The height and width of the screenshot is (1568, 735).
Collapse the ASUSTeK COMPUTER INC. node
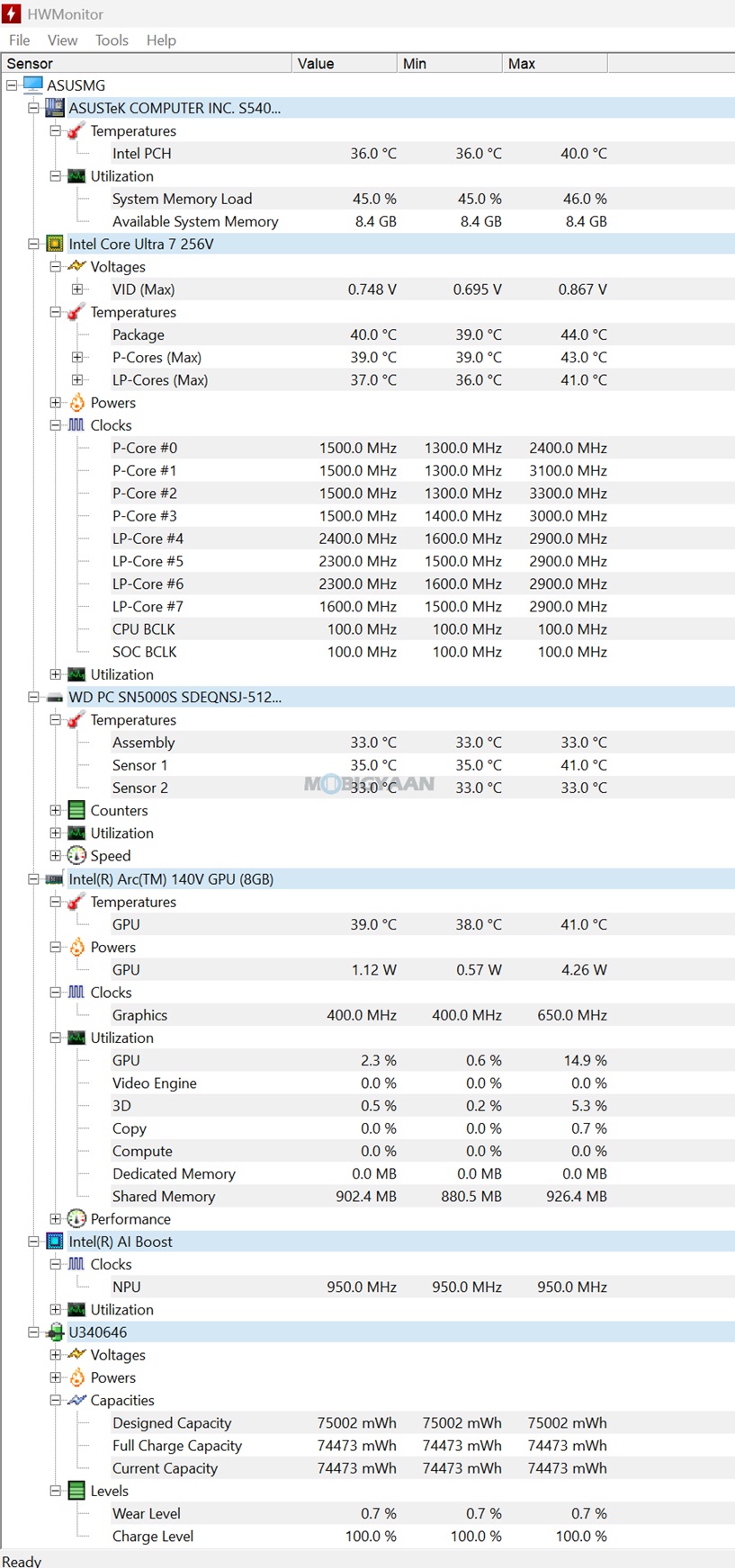coord(33,108)
